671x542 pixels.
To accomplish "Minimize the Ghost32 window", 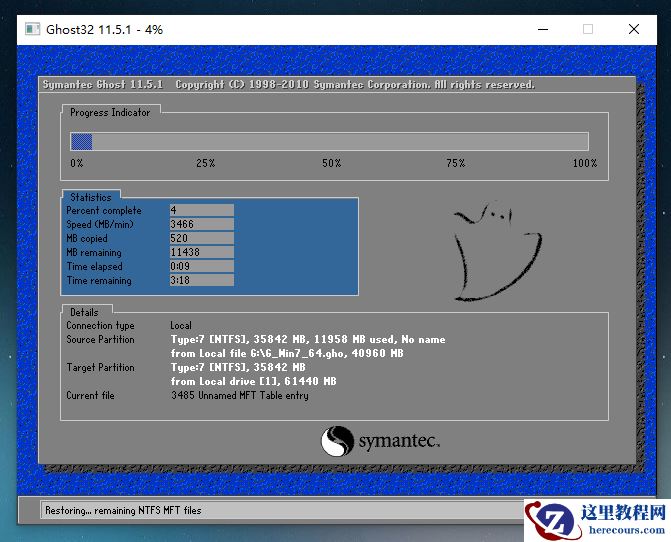I will pos(542,29).
